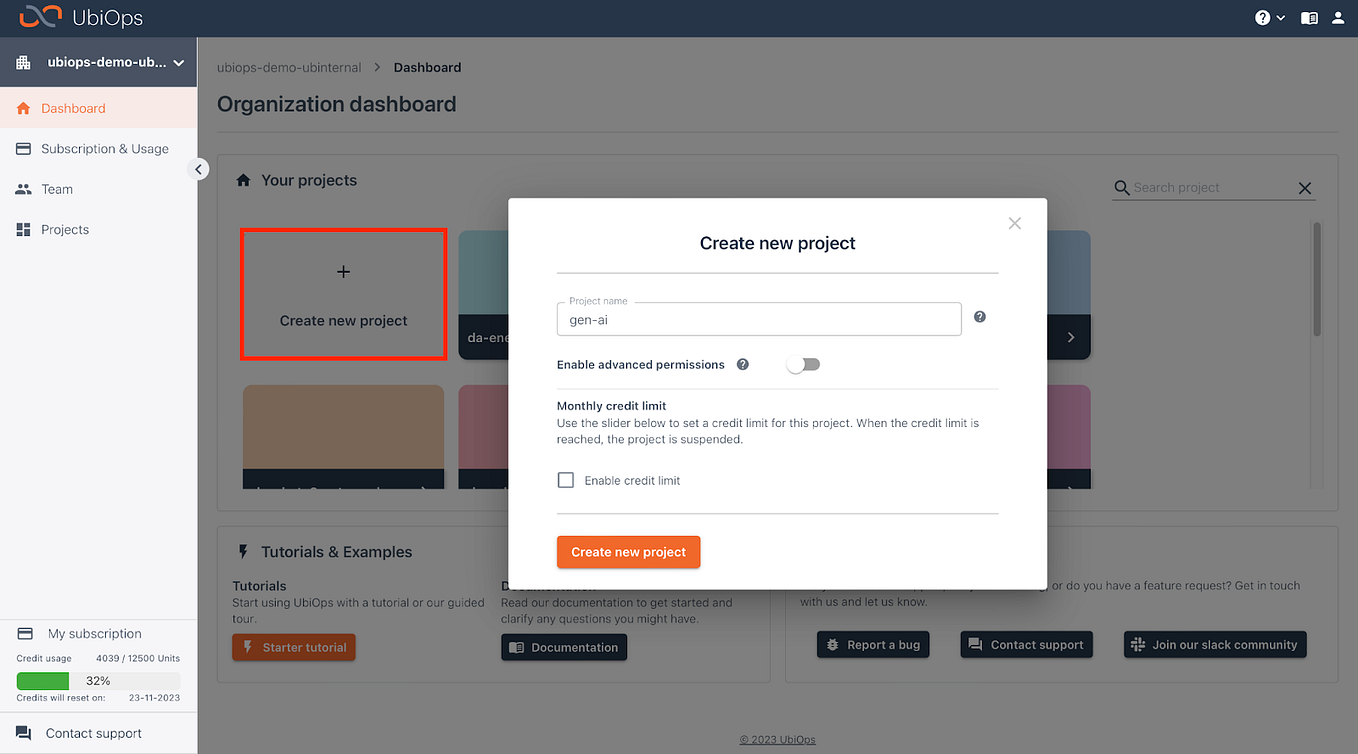
Task: Open the help question mark icon in top bar
Action: click(x=1263, y=17)
